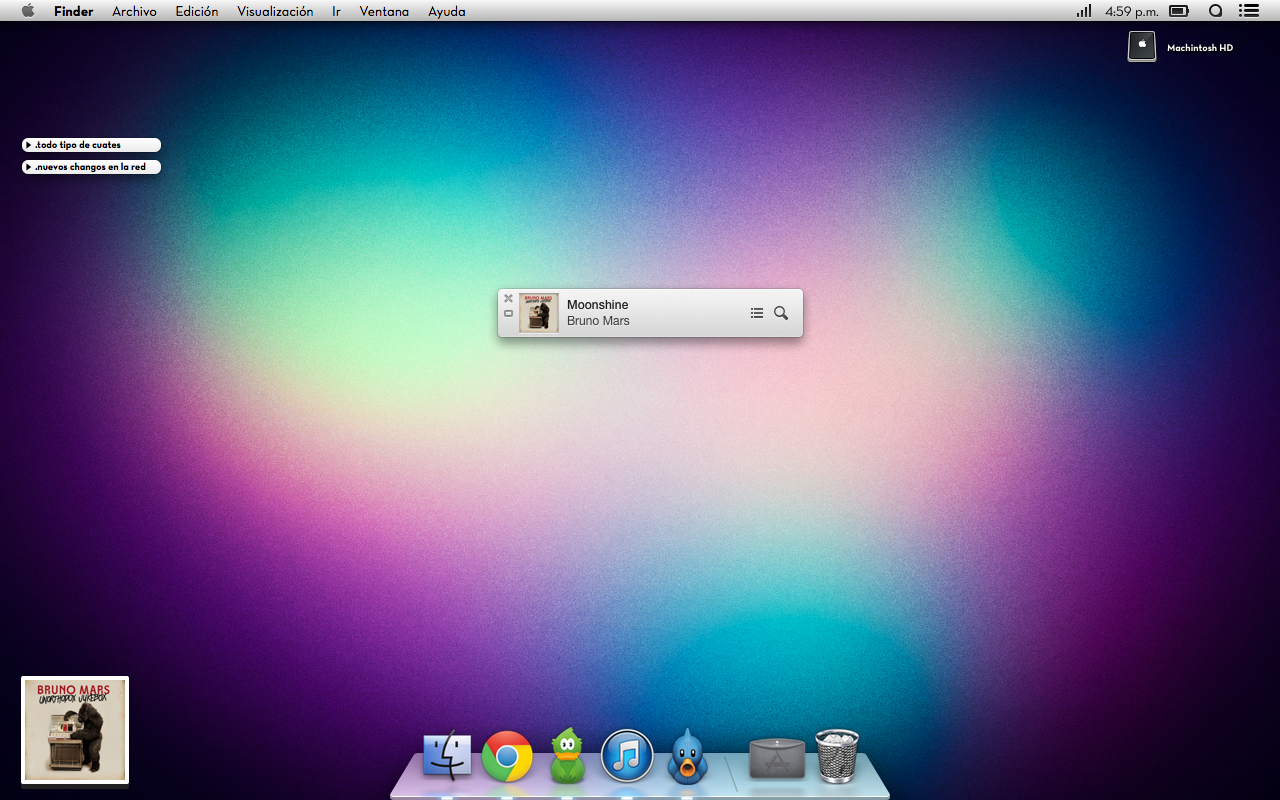Image resolution: width=1280 pixels, height=800 pixels.
Task: Click the Moonshine song title
Action: pos(598,304)
